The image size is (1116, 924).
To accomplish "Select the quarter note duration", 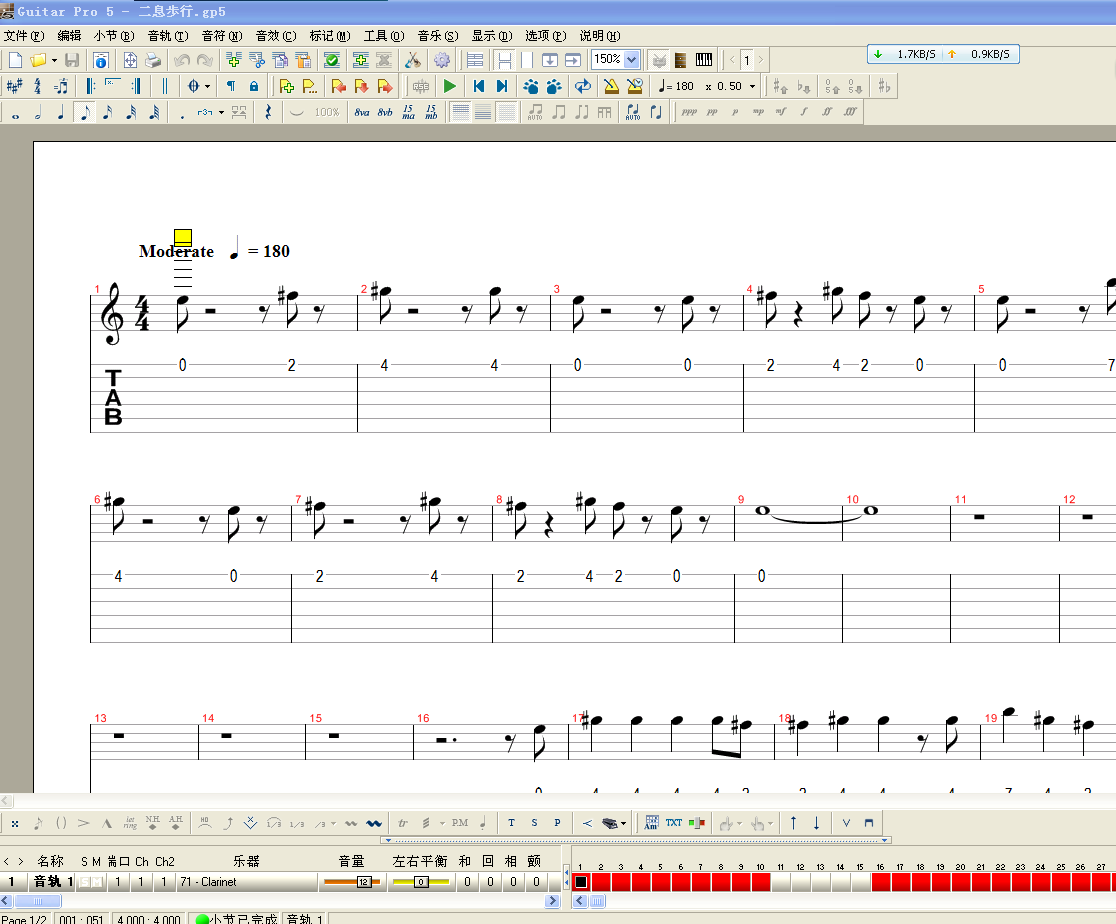I will 61,112.
